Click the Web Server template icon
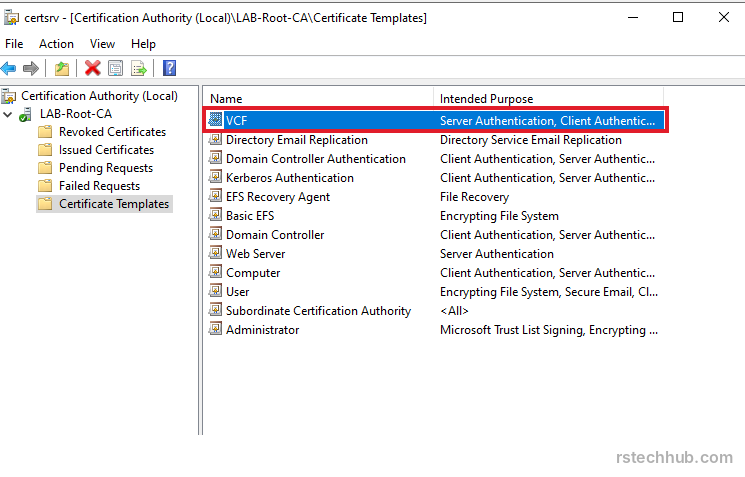 215,253
